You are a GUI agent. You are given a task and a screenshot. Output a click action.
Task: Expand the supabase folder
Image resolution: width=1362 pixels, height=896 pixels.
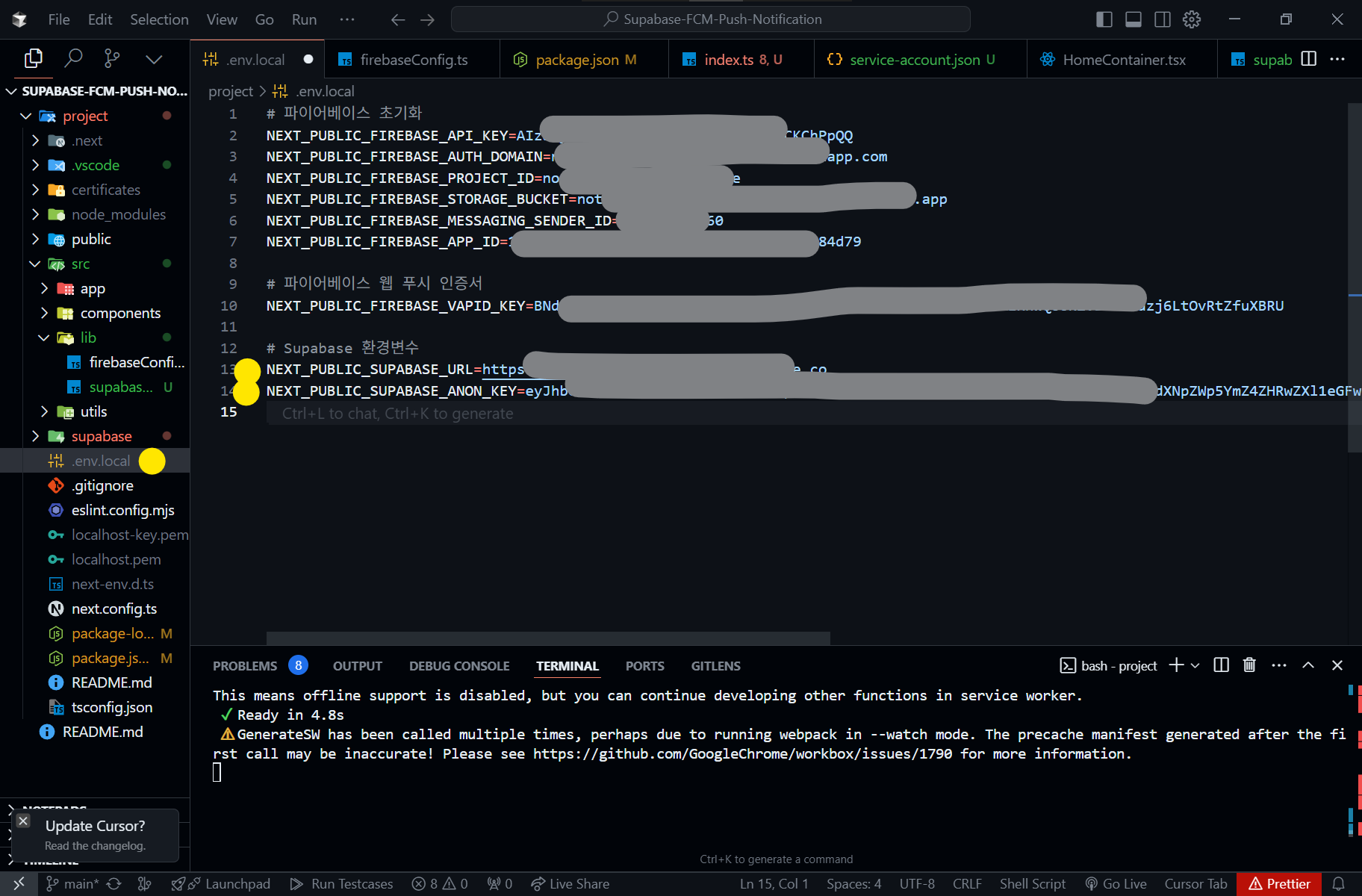pyautogui.click(x=95, y=436)
